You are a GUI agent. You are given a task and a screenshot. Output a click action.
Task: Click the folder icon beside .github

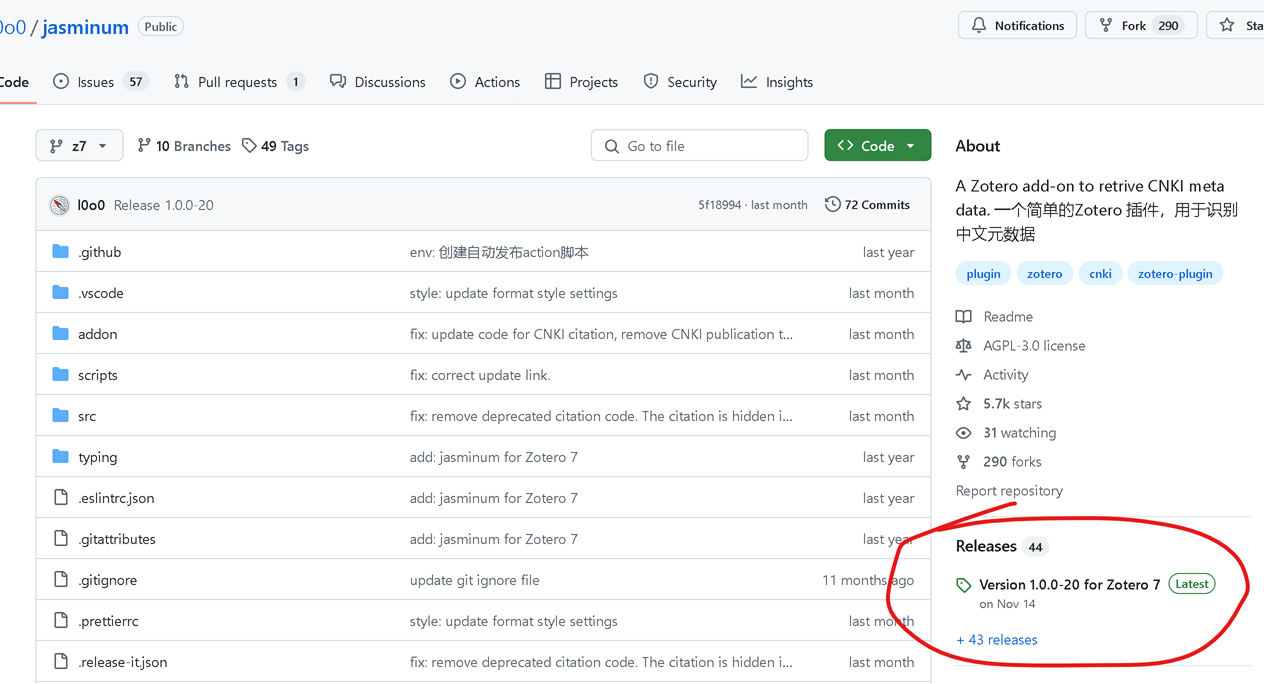pos(60,252)
